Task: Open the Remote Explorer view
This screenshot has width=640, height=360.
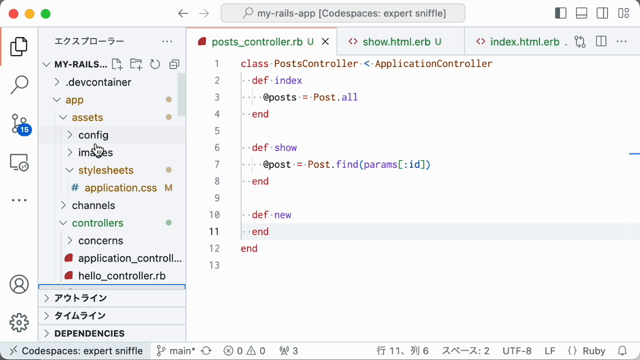Action: coord(19,162)
